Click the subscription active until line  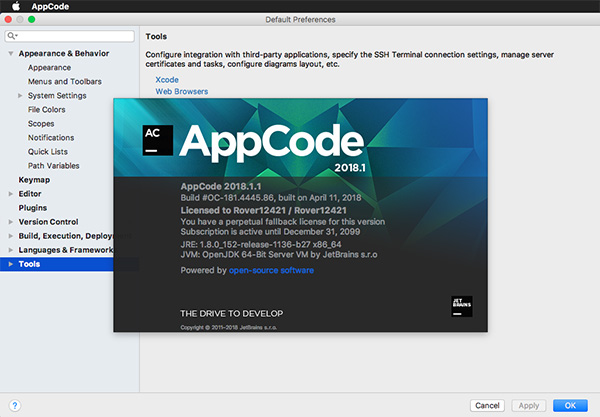(270, 232)
